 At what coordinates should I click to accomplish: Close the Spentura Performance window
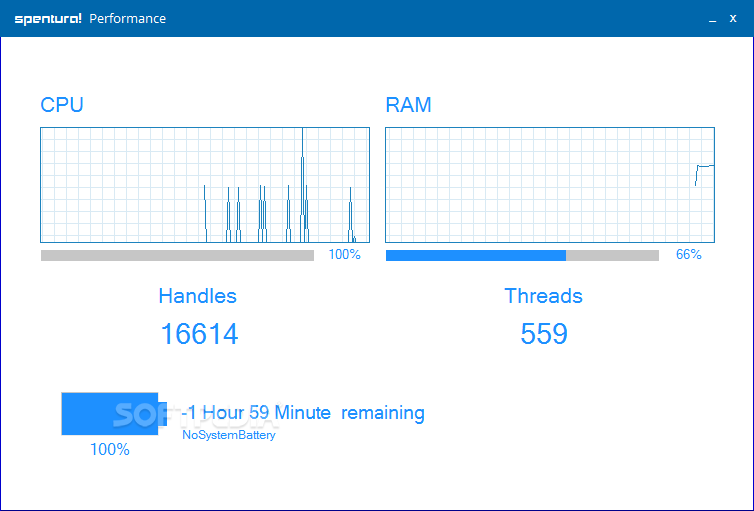pyautogui.click(x=733, y=18)
